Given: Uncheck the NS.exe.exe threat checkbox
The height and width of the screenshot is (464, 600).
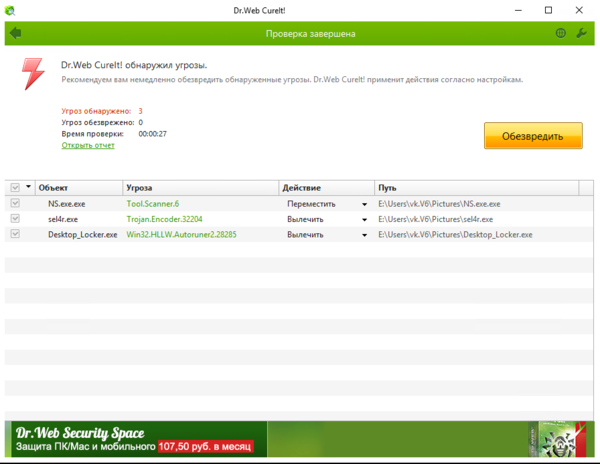Looking at the screenshot, I should 15,203.
